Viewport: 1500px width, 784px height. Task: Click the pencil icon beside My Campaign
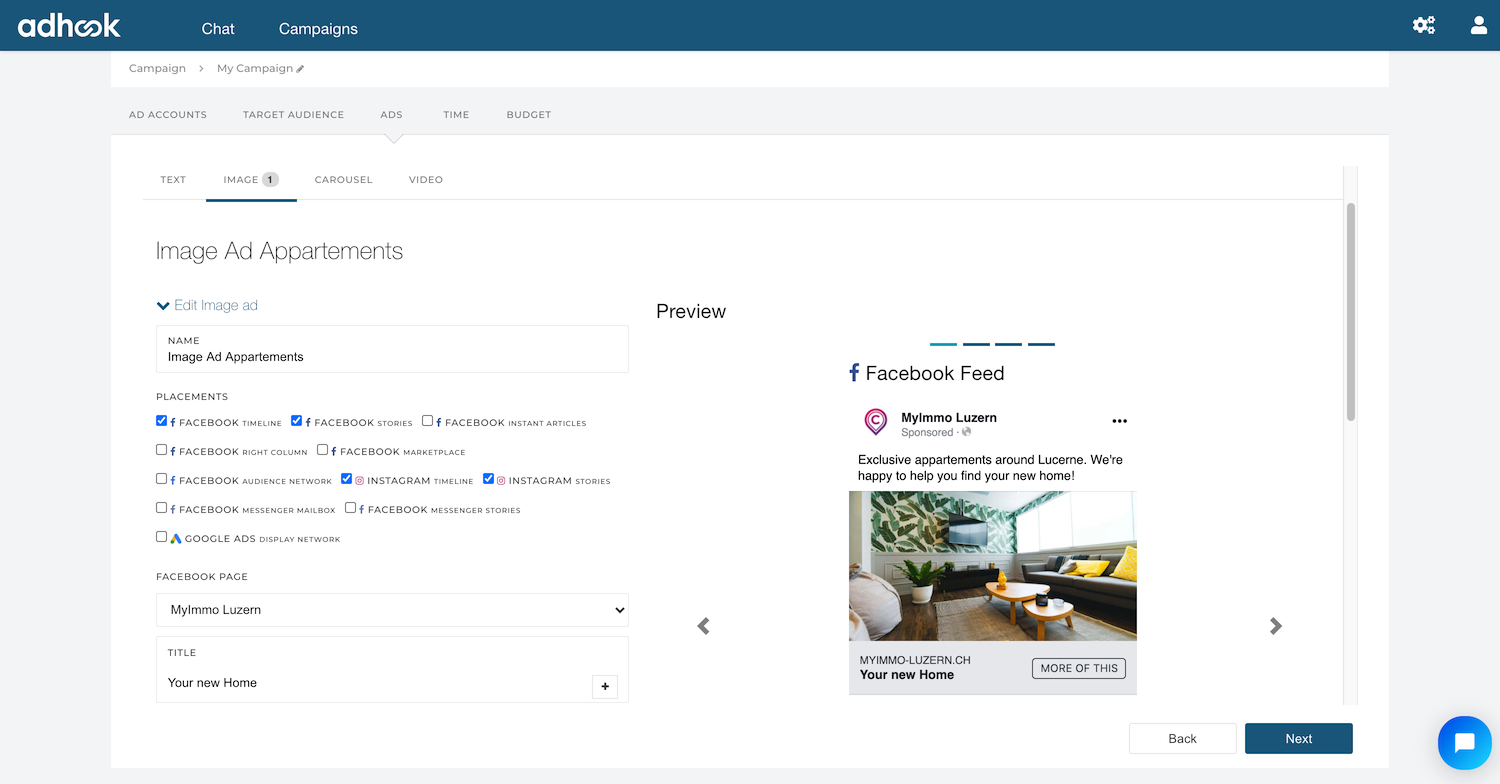(300, 69)
